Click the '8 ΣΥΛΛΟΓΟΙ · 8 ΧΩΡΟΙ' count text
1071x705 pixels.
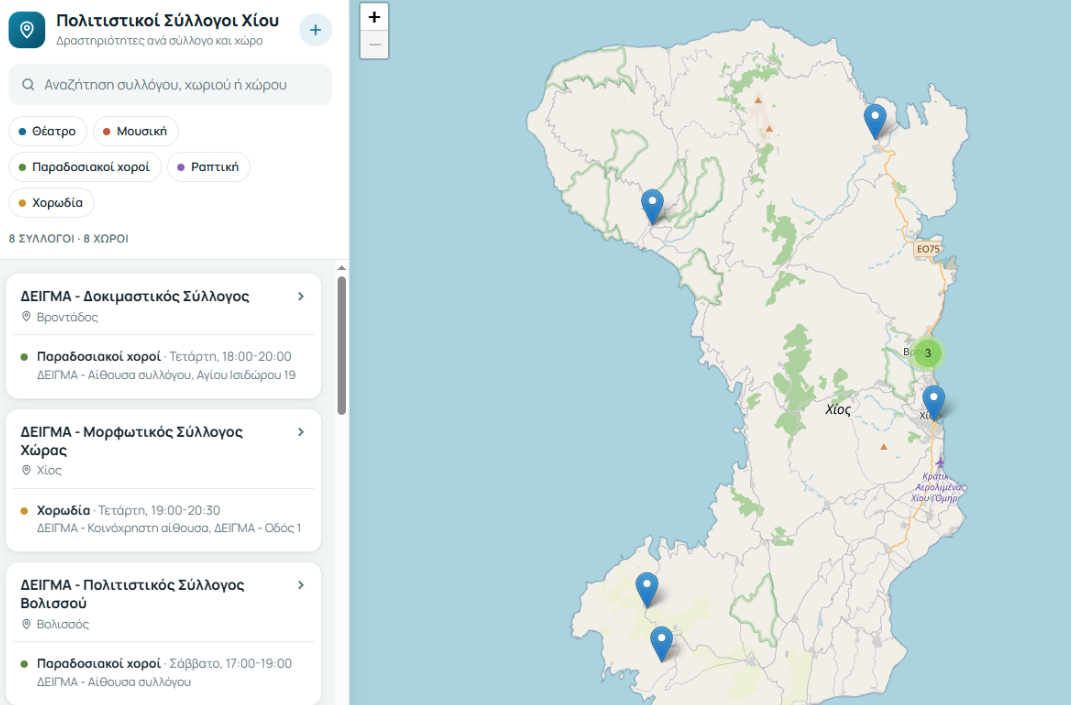click(x=68, y=238)
